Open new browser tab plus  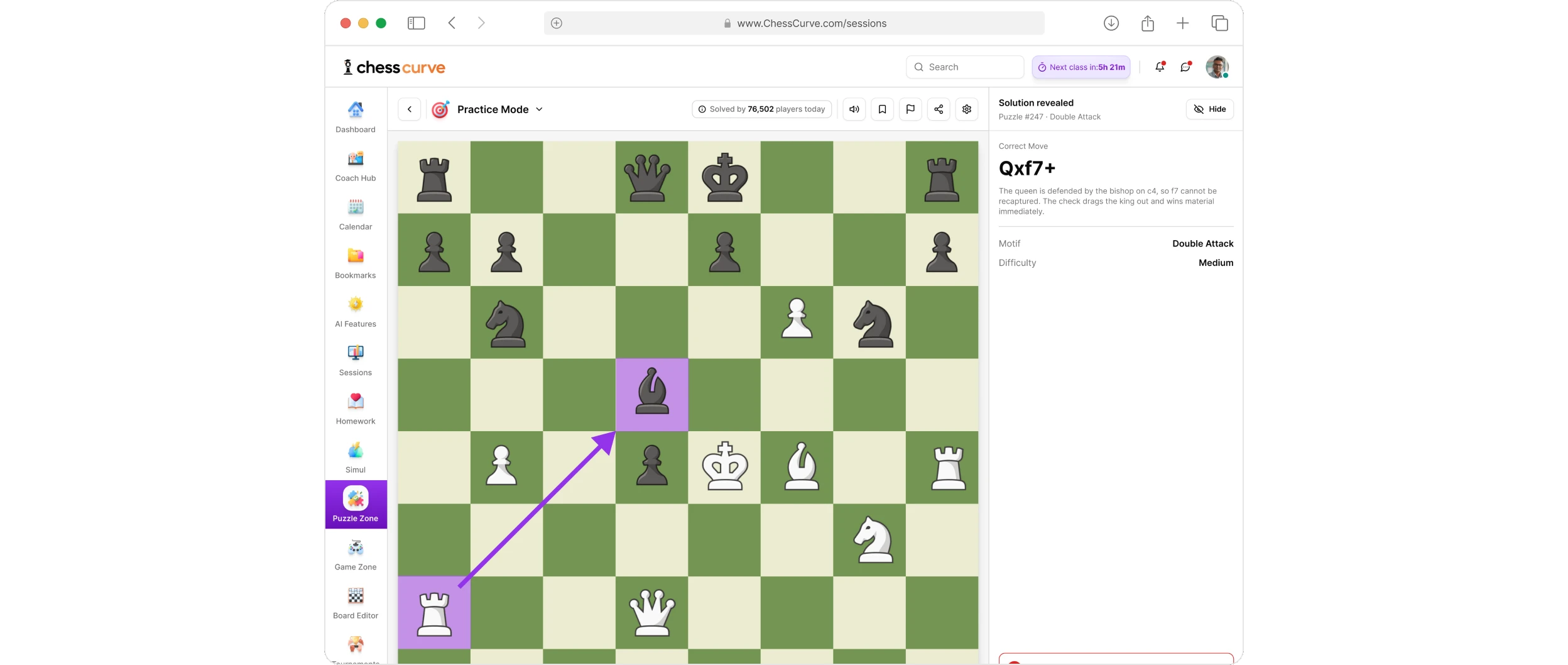coord(1183,23)
